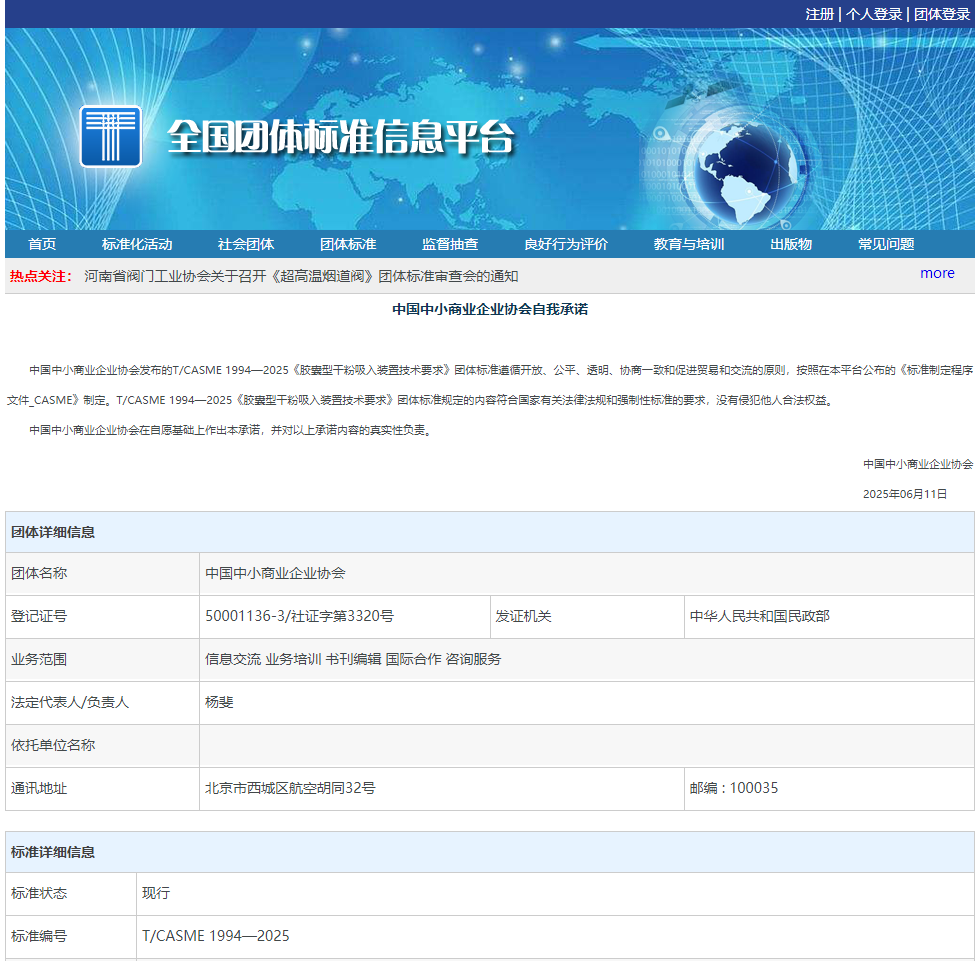Open the 团体标准 navigation item
This screenshot has height=961, width=979.
(x=348, y=244)
